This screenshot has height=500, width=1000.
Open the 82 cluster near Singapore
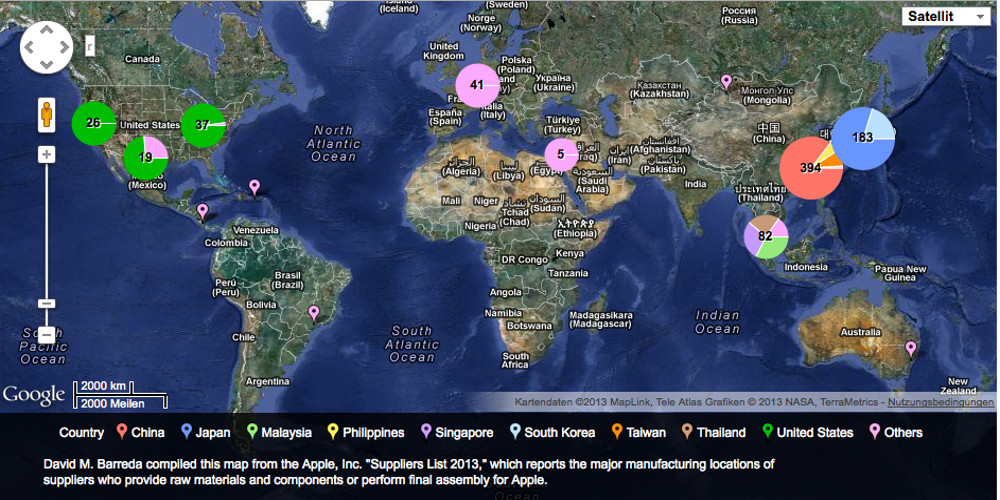[766, 236]
